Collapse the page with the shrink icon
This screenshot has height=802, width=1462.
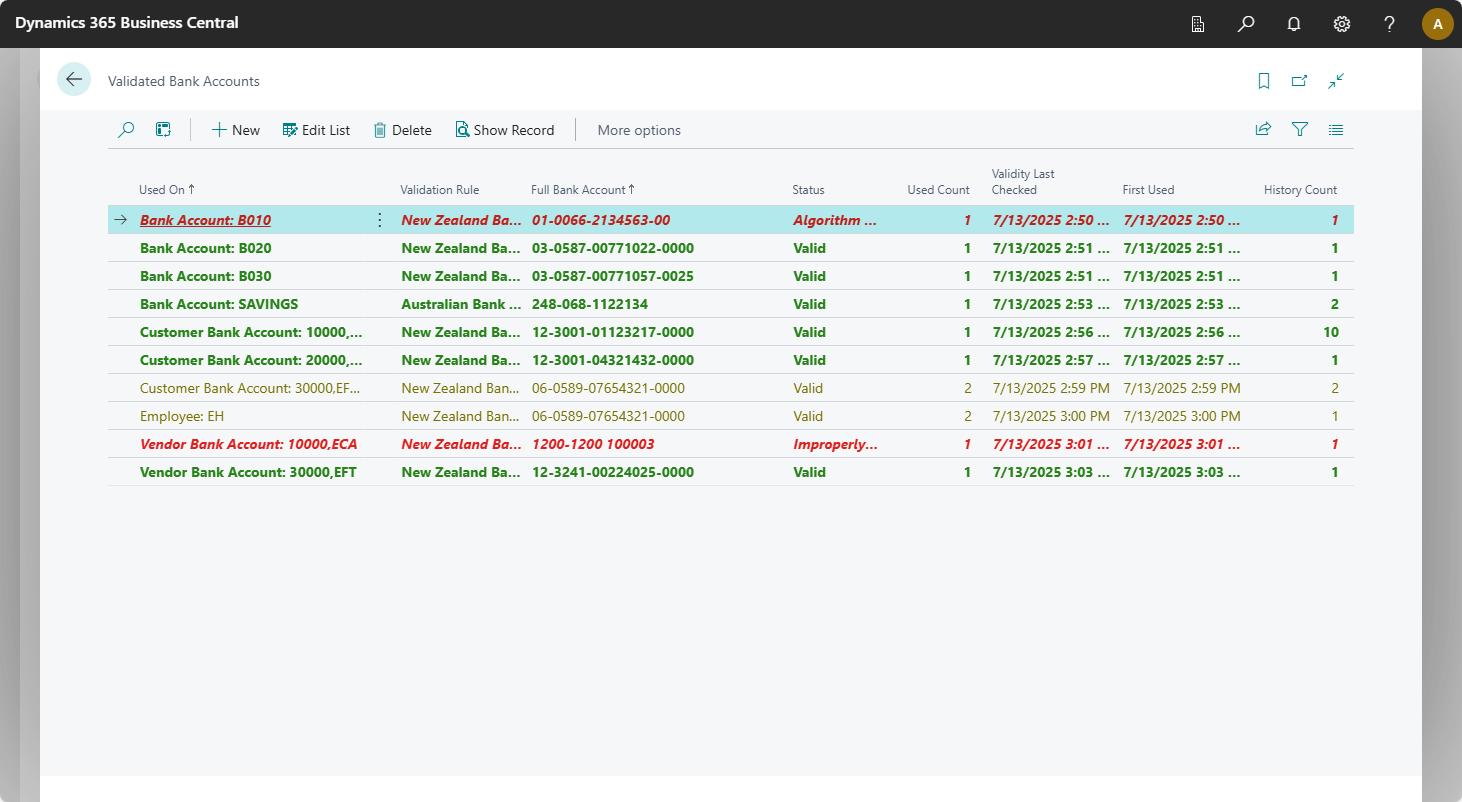click(1336, 81)
